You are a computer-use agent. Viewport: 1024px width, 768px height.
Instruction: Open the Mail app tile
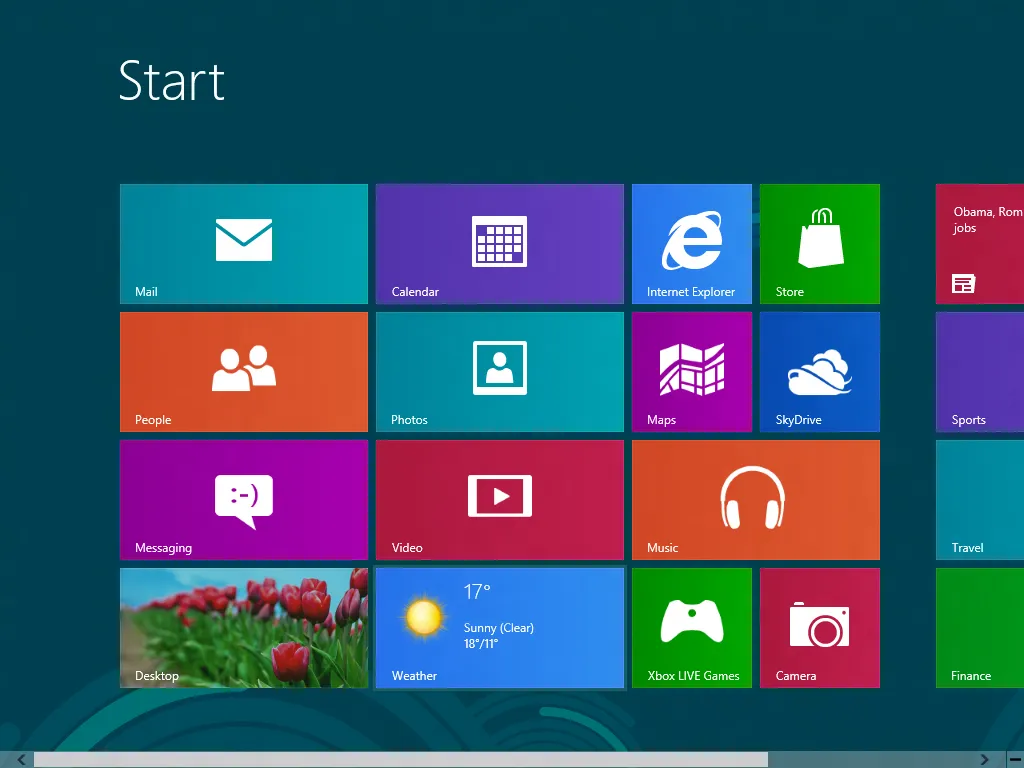click(x=243, y=243)
